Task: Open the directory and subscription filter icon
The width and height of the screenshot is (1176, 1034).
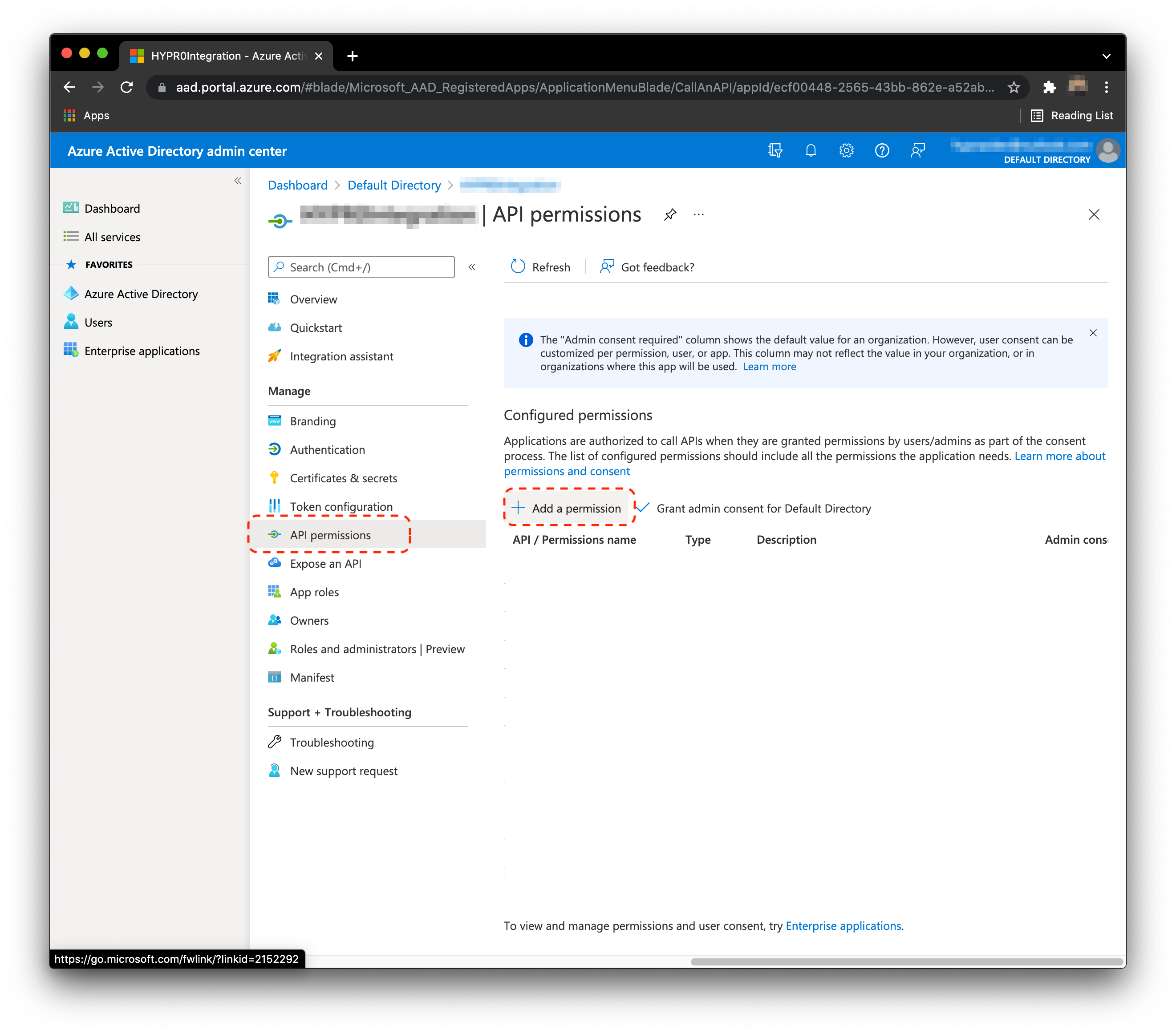Action: (775, 151)
